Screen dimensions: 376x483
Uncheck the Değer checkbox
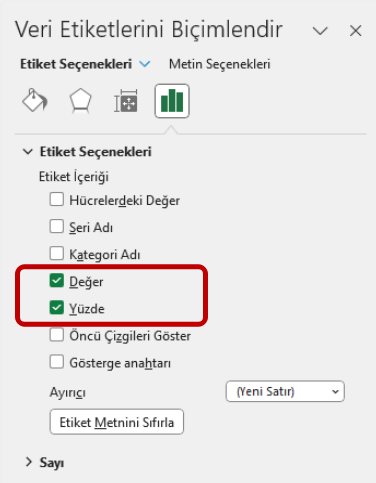(x=57, y=281)
